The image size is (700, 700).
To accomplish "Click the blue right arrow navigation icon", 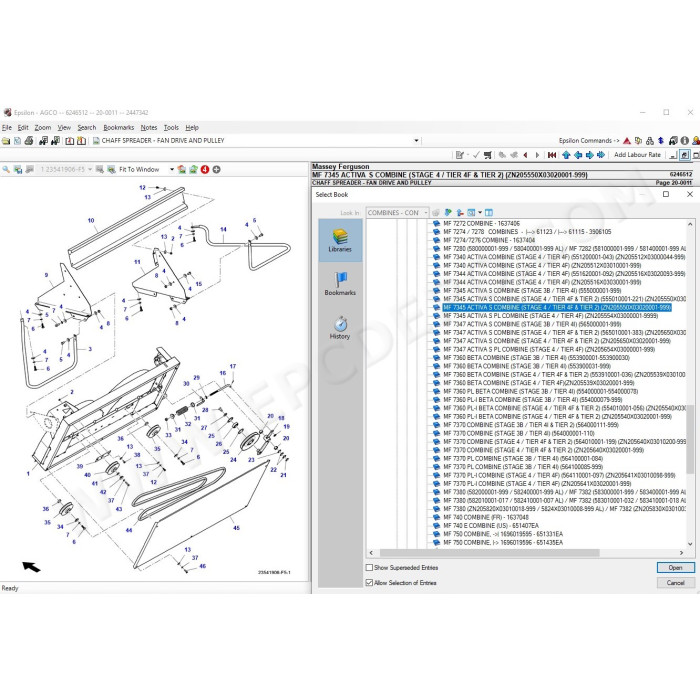I will [590, 155].
